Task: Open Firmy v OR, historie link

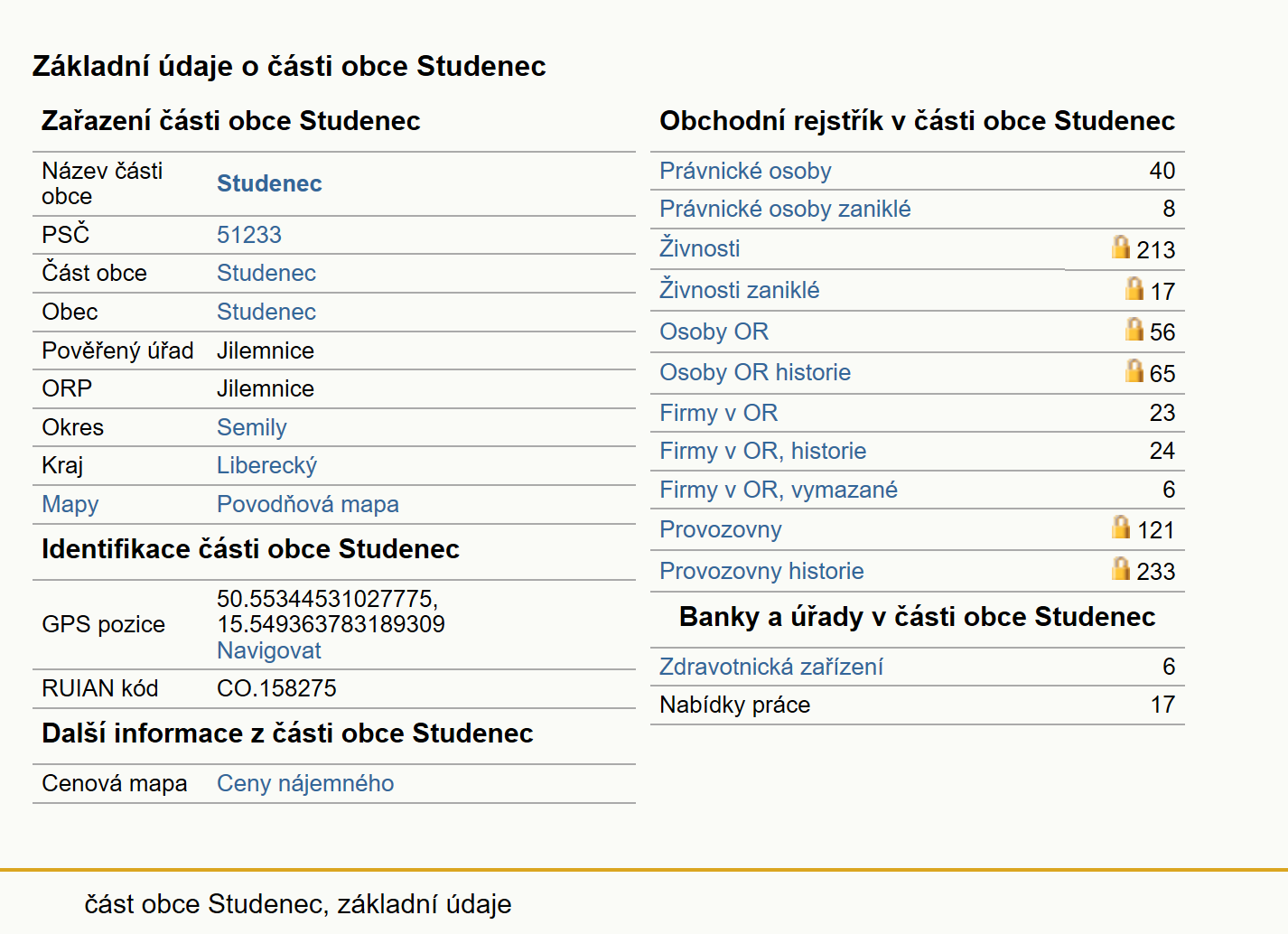Action: [763, 451]
